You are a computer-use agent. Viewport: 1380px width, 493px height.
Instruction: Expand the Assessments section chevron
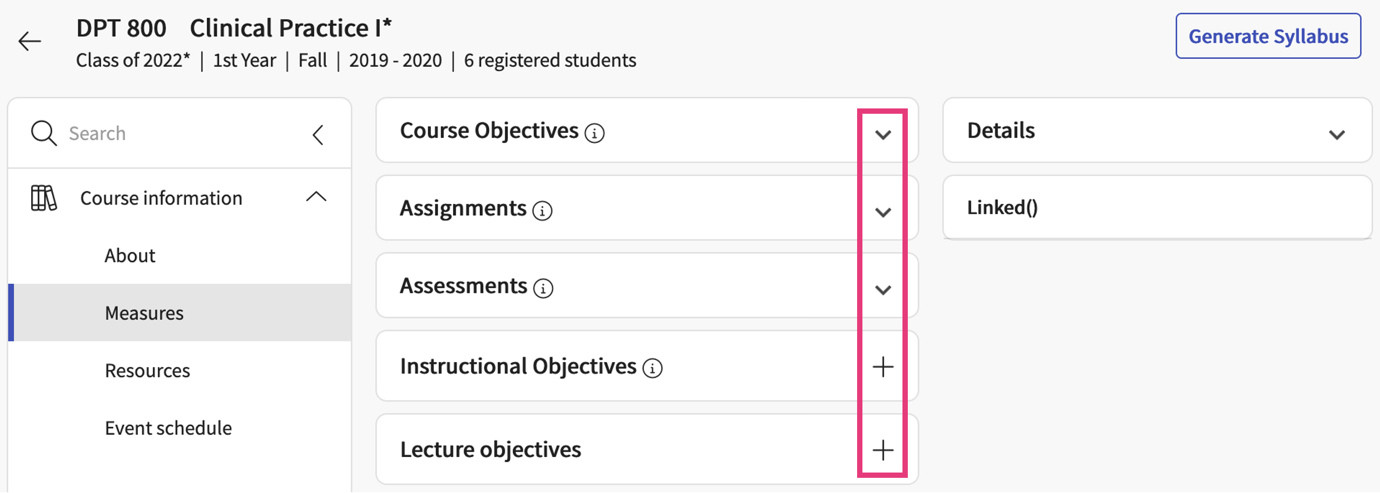coord(883,290)
